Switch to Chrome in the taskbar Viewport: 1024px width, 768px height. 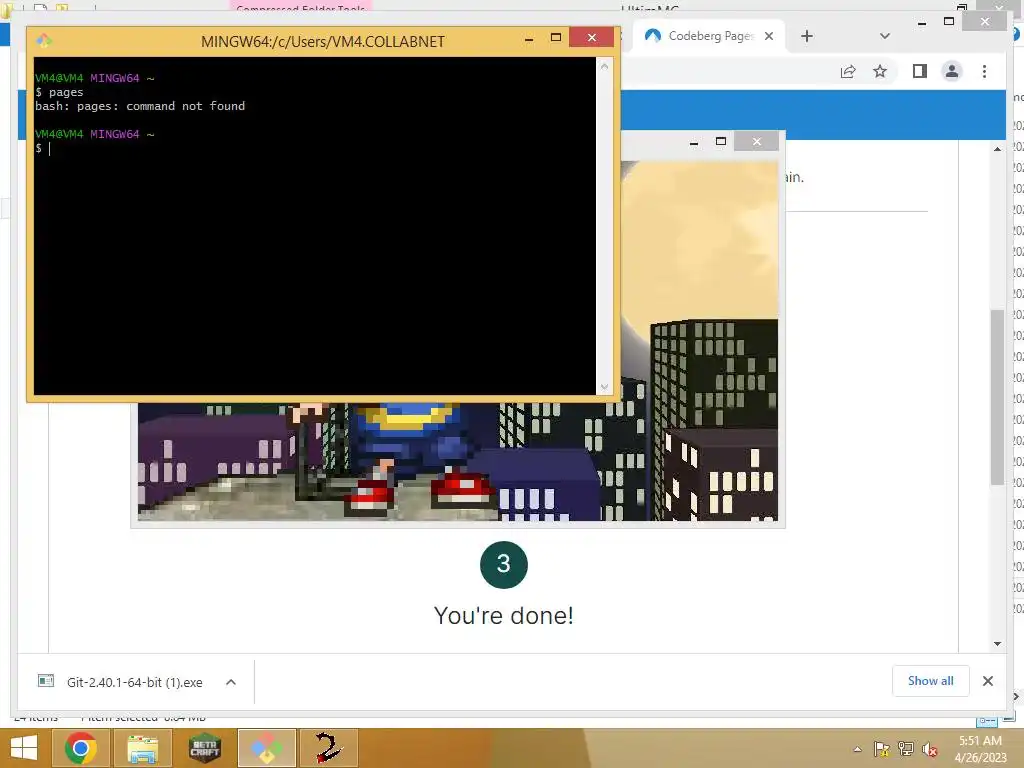point(80,748)
